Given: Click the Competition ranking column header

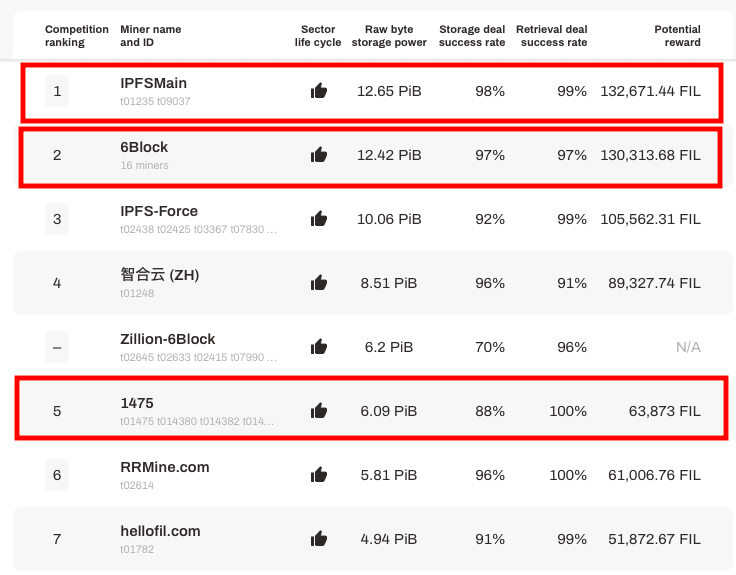Looking at the screenshot, I should [77, 36].
